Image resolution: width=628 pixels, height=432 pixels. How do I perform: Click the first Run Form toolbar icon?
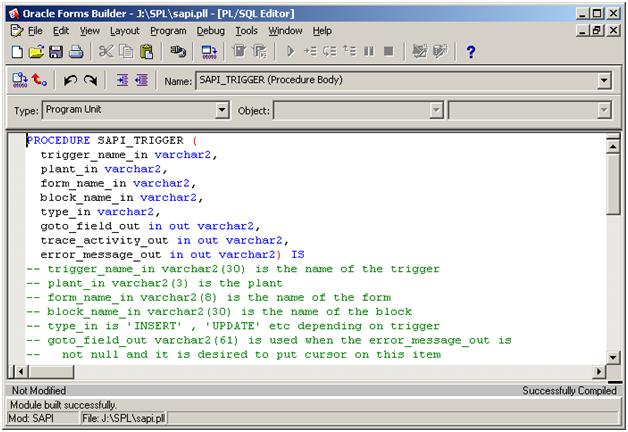(x=240, y=52)
